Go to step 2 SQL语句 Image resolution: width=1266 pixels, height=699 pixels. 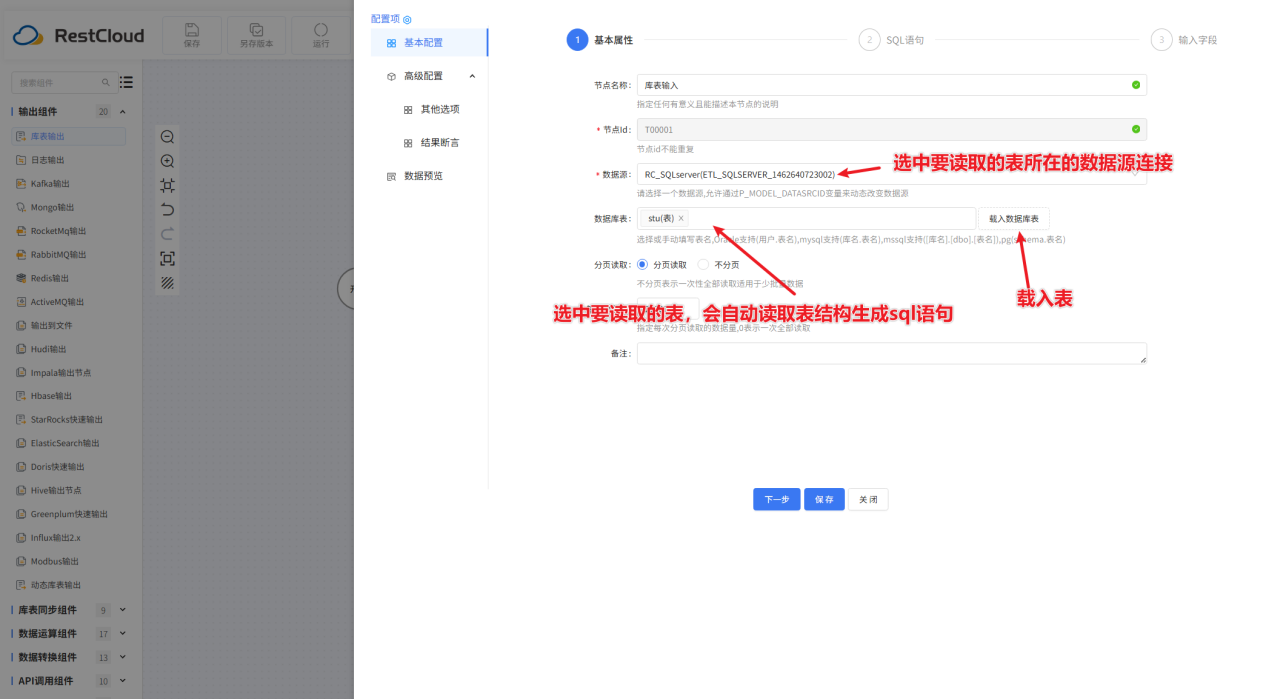pos(891,40)
